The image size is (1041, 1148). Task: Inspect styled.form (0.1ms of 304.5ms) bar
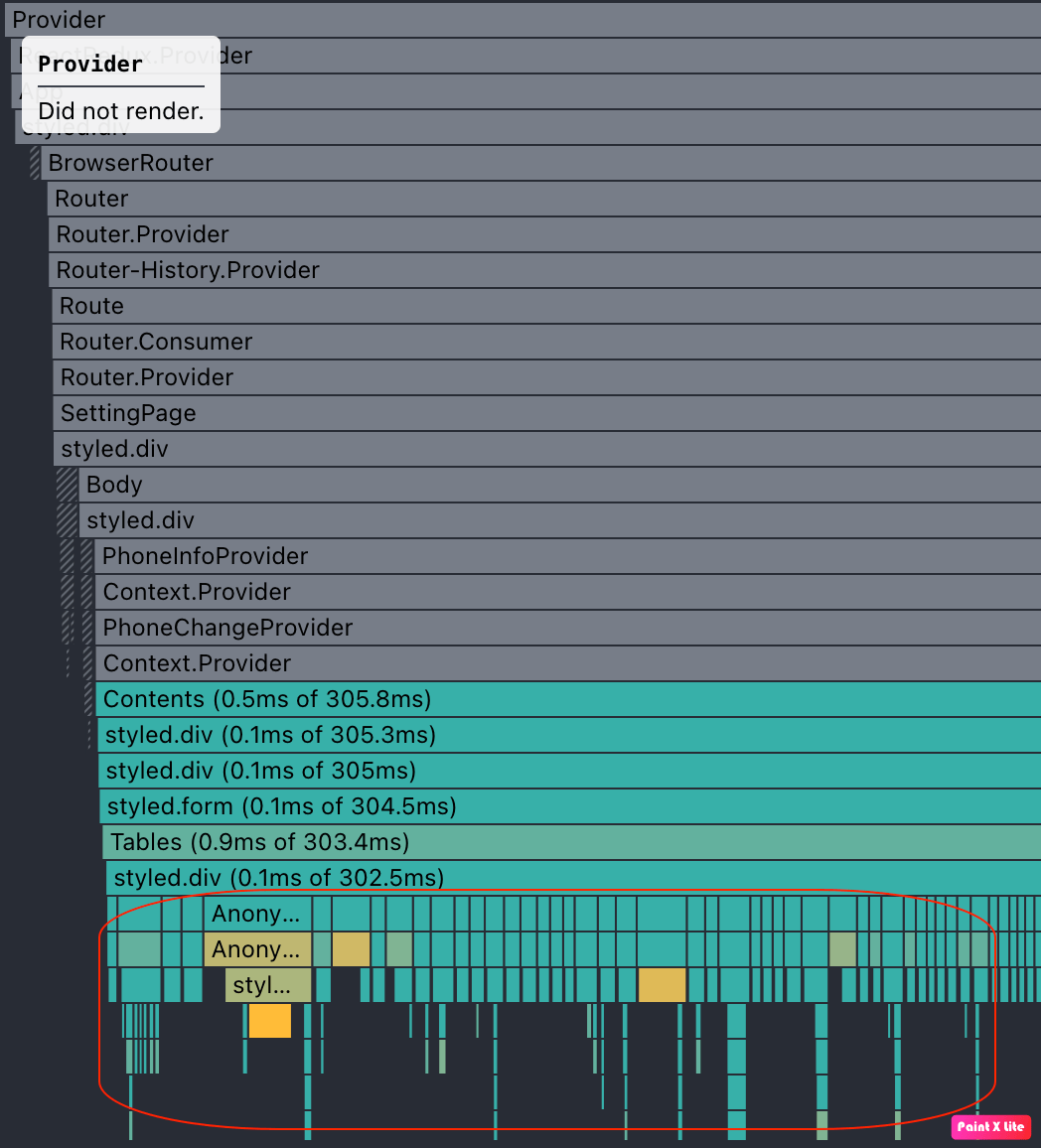(x=570, y=806)
